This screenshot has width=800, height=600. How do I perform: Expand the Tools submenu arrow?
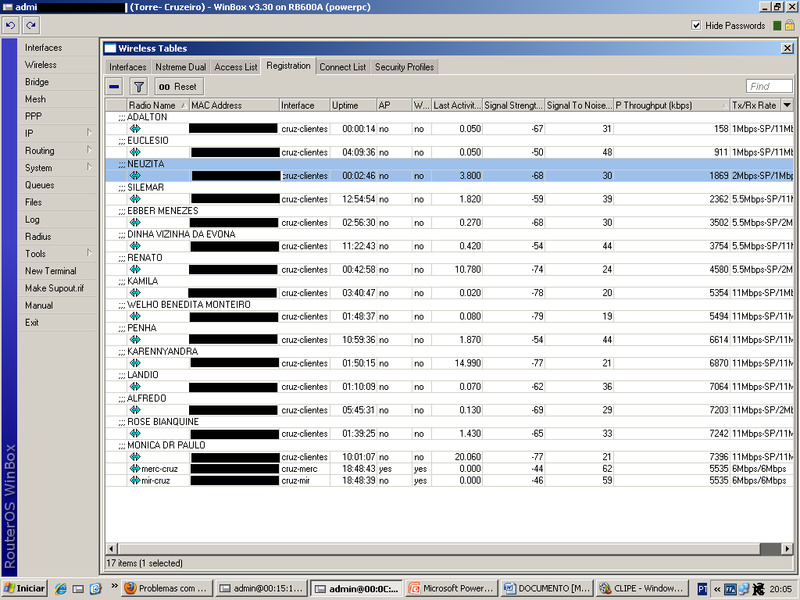89,253
